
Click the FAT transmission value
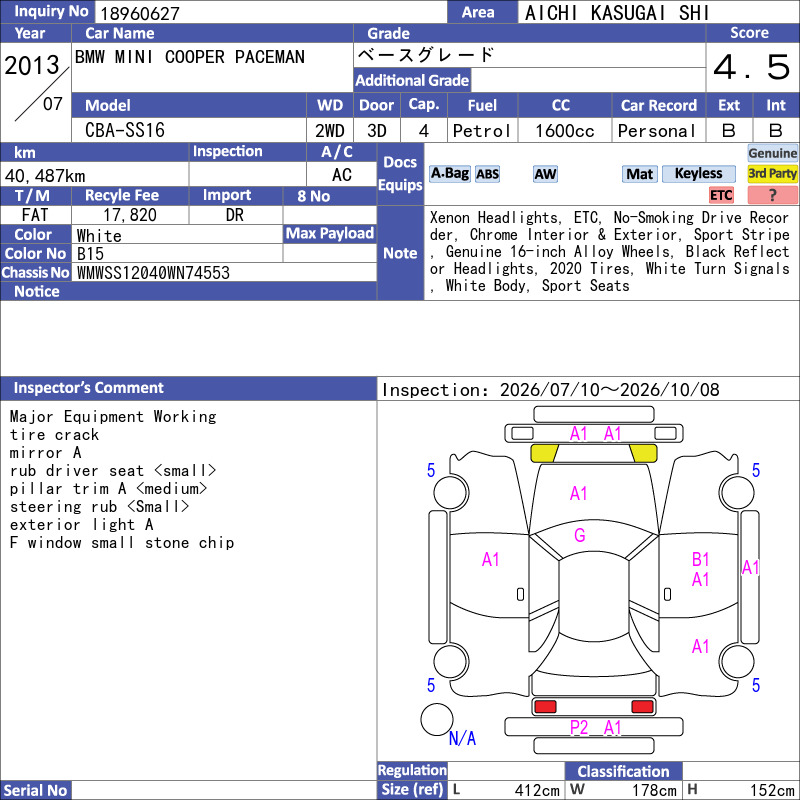[x=35, y=215]
